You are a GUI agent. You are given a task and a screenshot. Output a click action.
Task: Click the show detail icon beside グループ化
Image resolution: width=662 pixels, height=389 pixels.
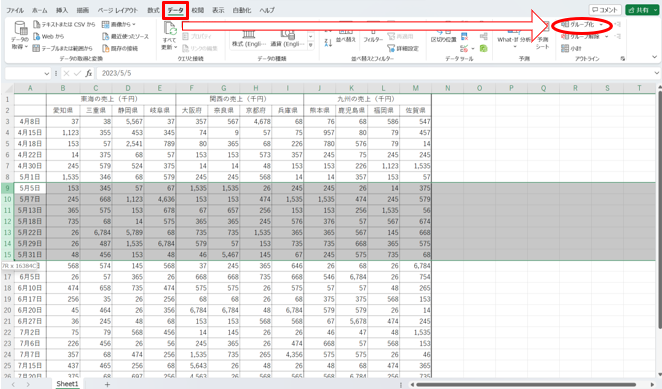tap(617, 24)
